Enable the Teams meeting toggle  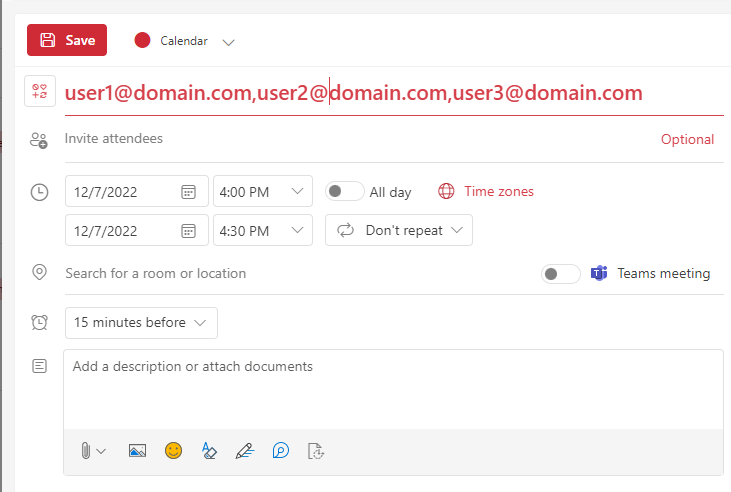[560, 274]
